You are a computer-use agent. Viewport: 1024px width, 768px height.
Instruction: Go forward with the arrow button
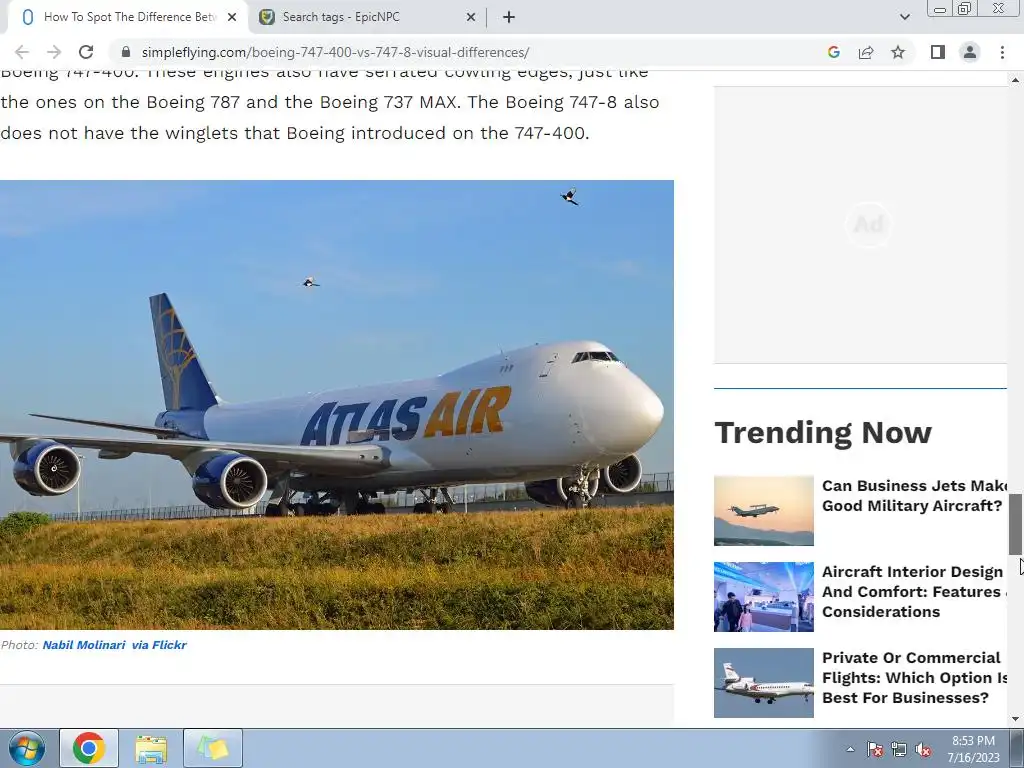point(54,52)
